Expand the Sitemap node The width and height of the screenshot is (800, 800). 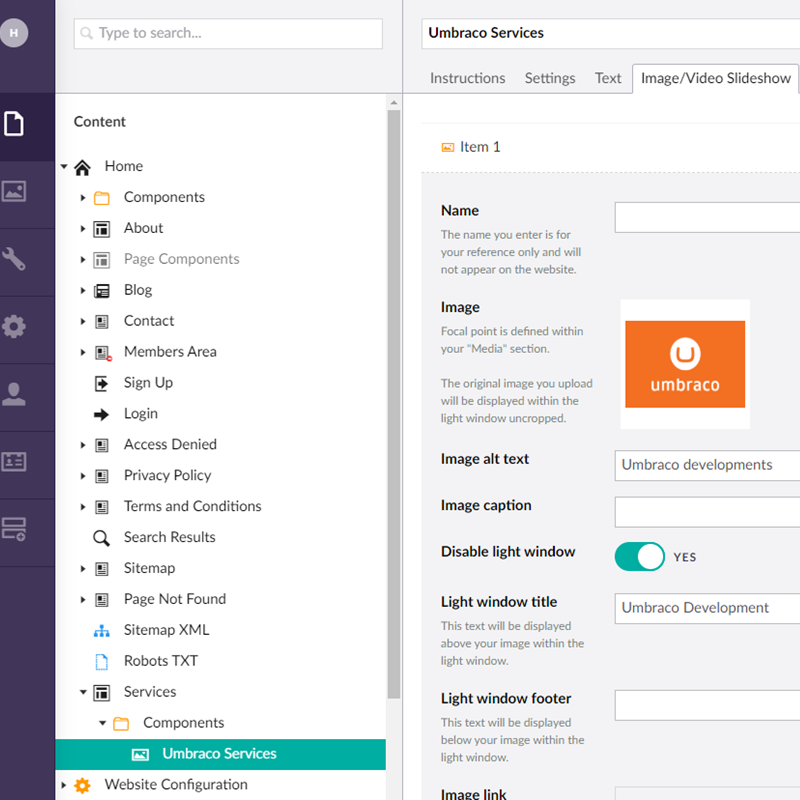click(83, 568)
